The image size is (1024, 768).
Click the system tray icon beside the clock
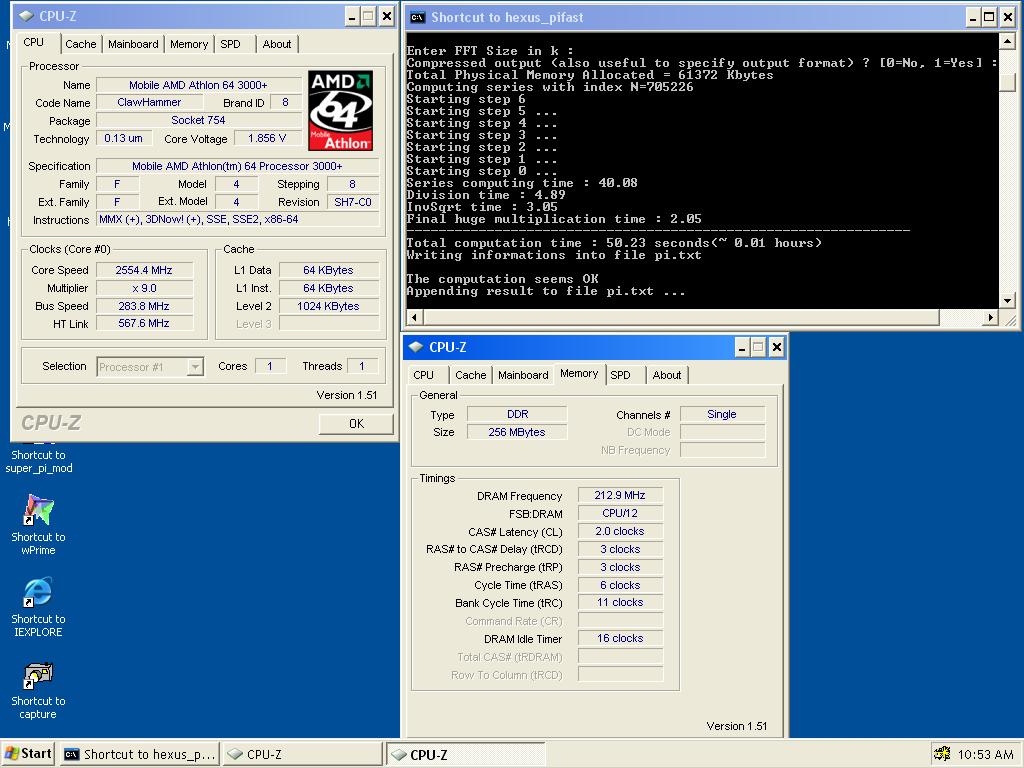[942, 754]
